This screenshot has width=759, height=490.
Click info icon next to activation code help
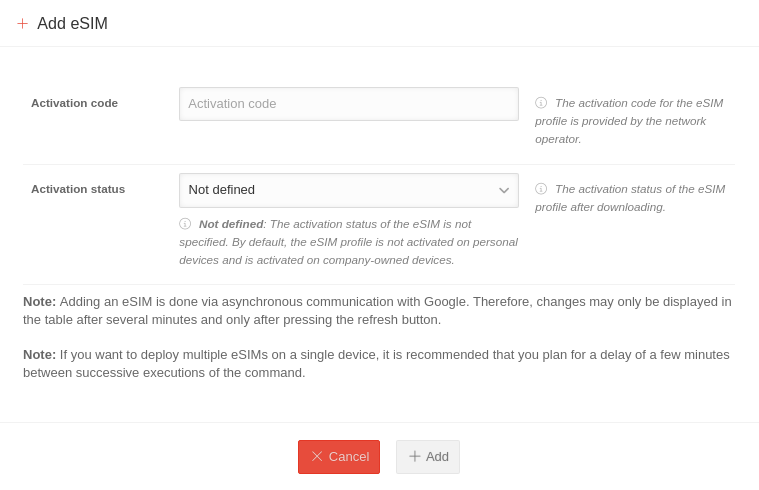(541, 103)
